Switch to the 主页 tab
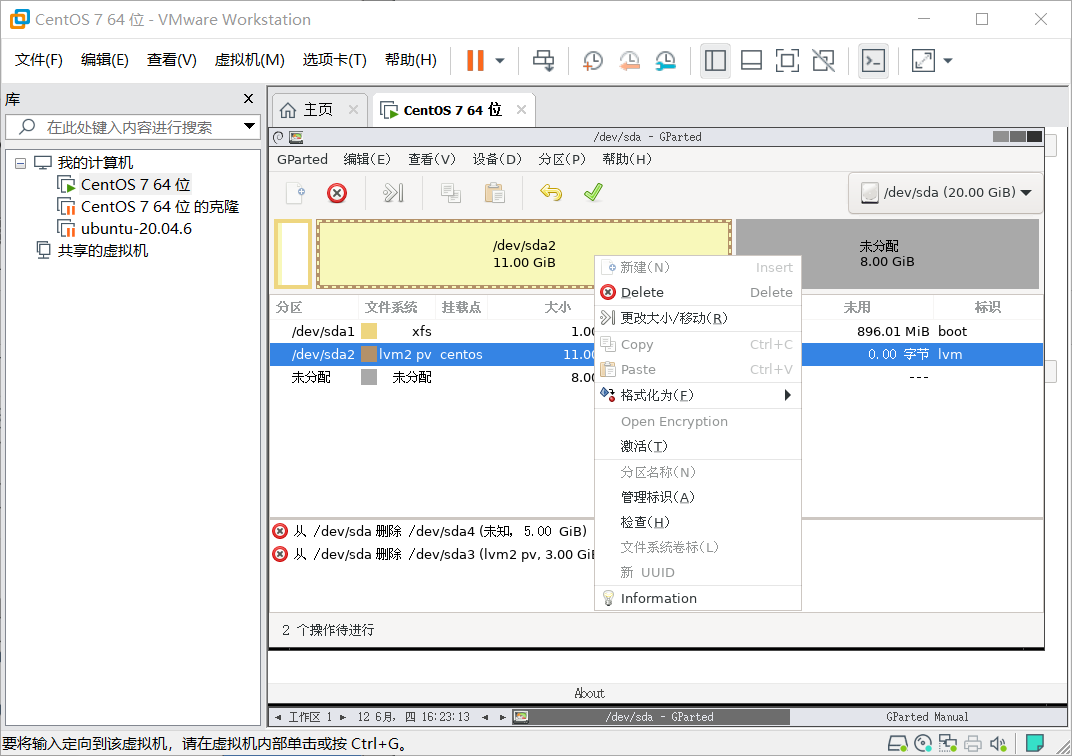1072x756 pixels. 318,110
